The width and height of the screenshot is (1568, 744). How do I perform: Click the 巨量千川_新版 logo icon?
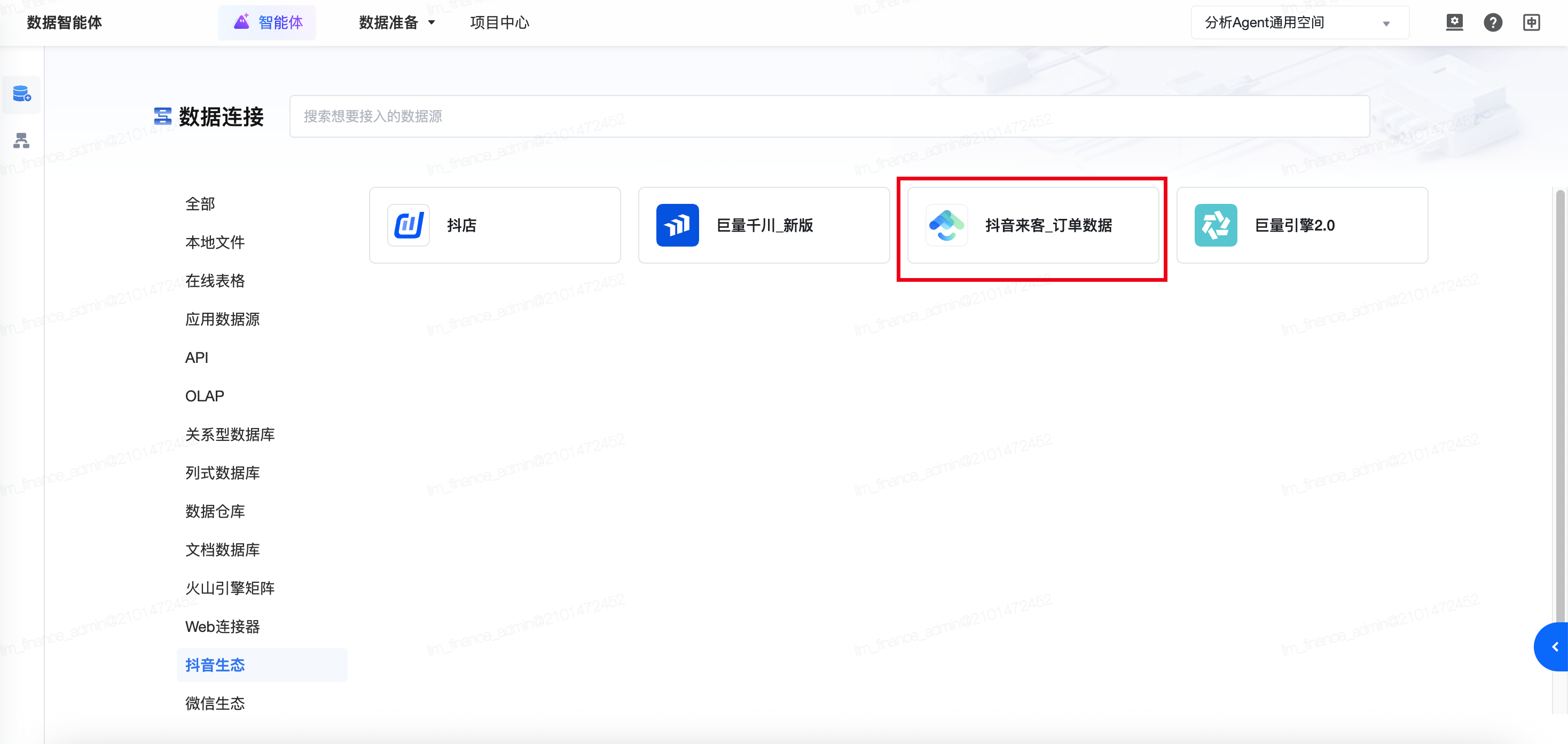[x=678, y=225]
